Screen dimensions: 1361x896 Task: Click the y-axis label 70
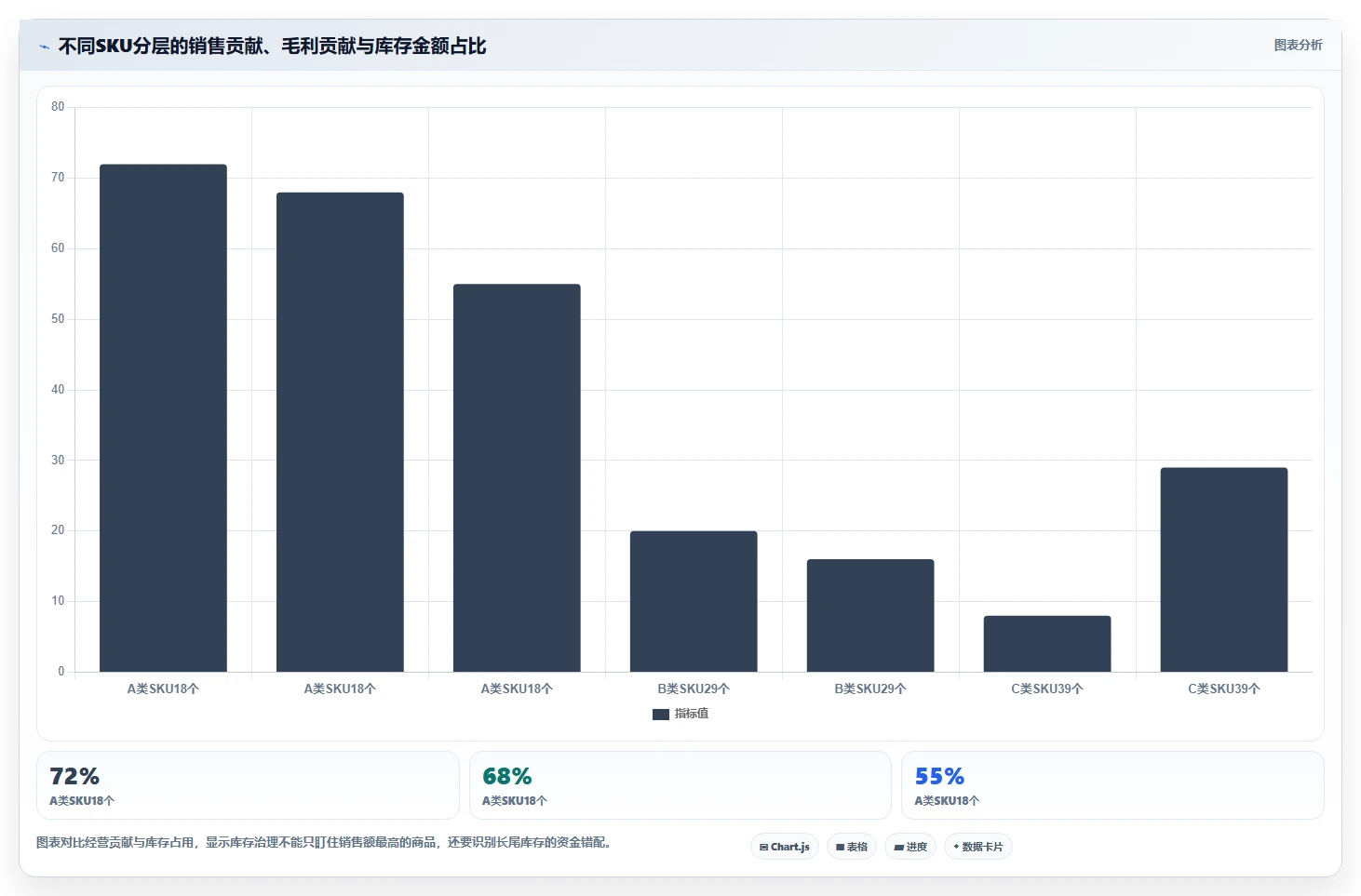pos(58,178)
